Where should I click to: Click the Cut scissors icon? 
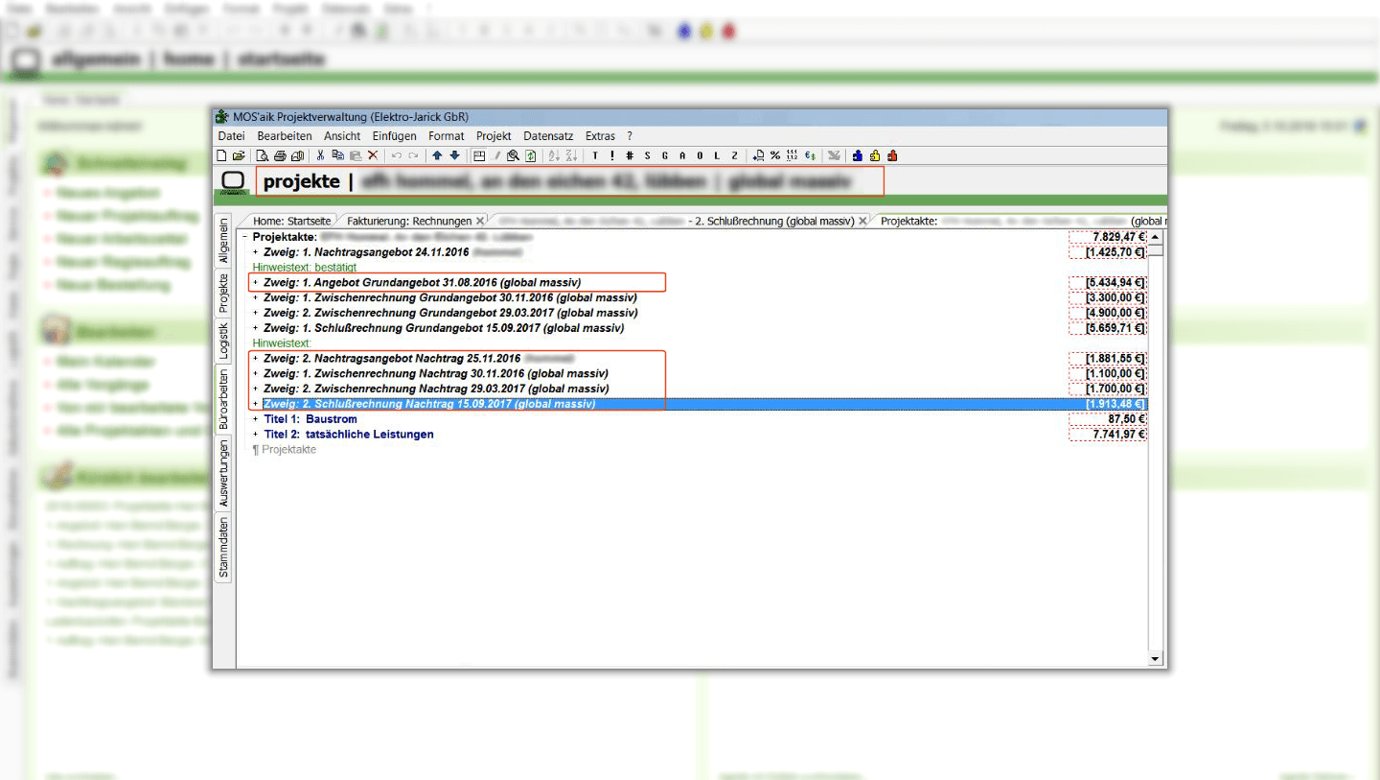click(321, 156)
